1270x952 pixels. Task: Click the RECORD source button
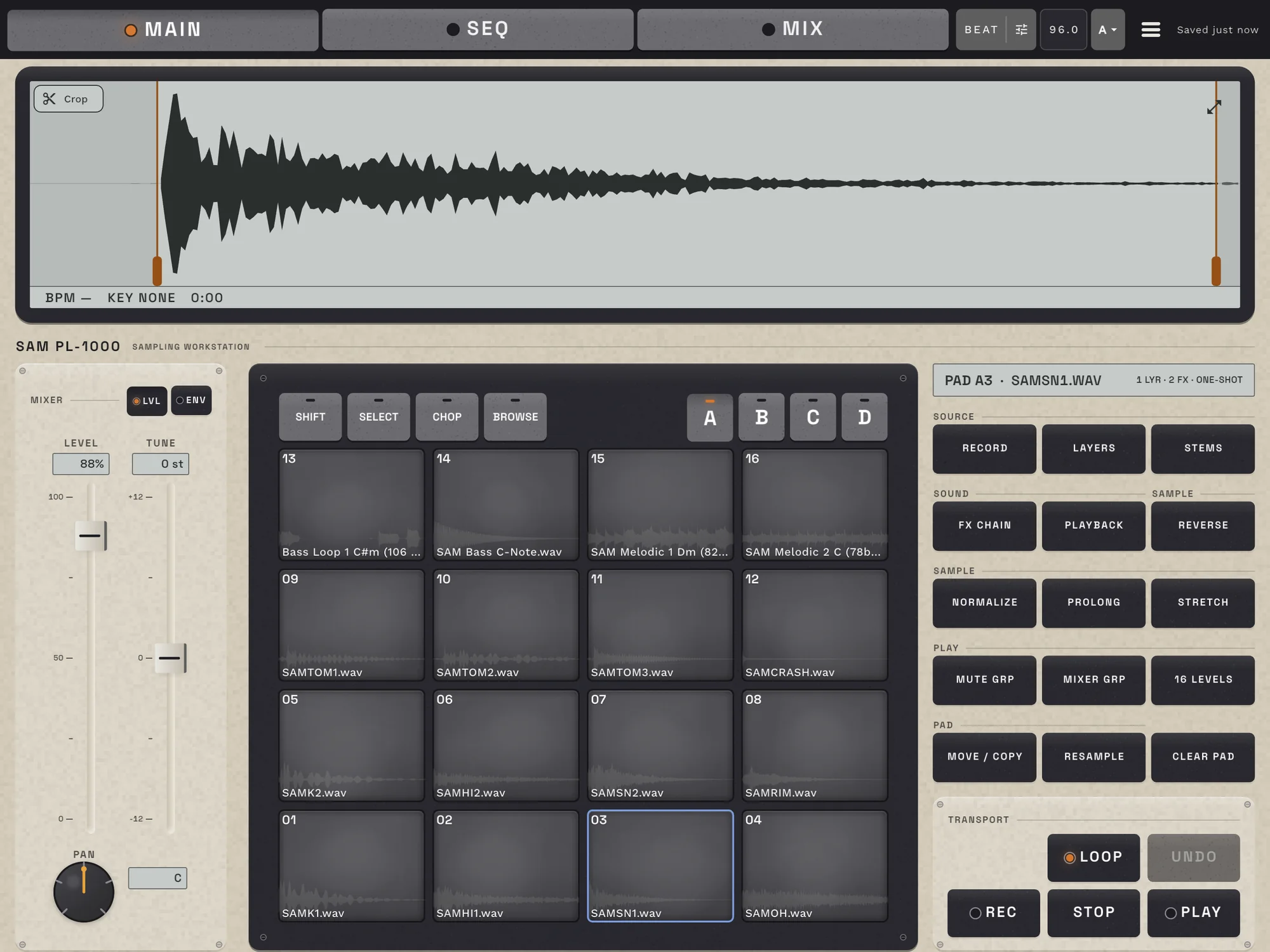[984, 449]
